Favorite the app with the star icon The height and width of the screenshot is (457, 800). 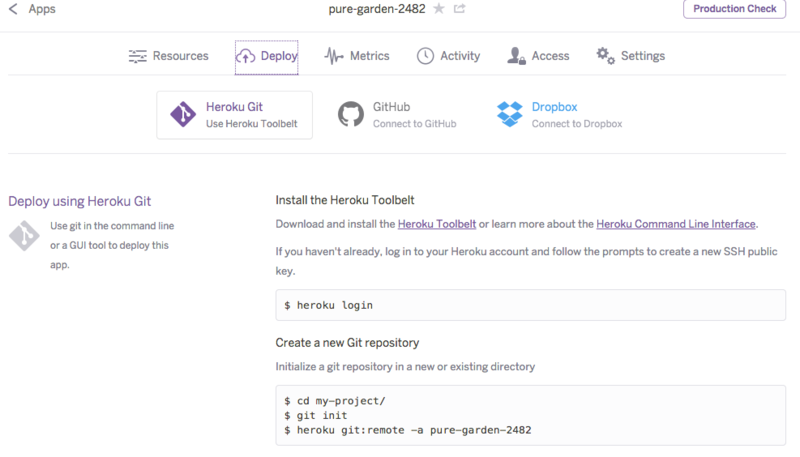pyautogui.click(x=439, y=9)
